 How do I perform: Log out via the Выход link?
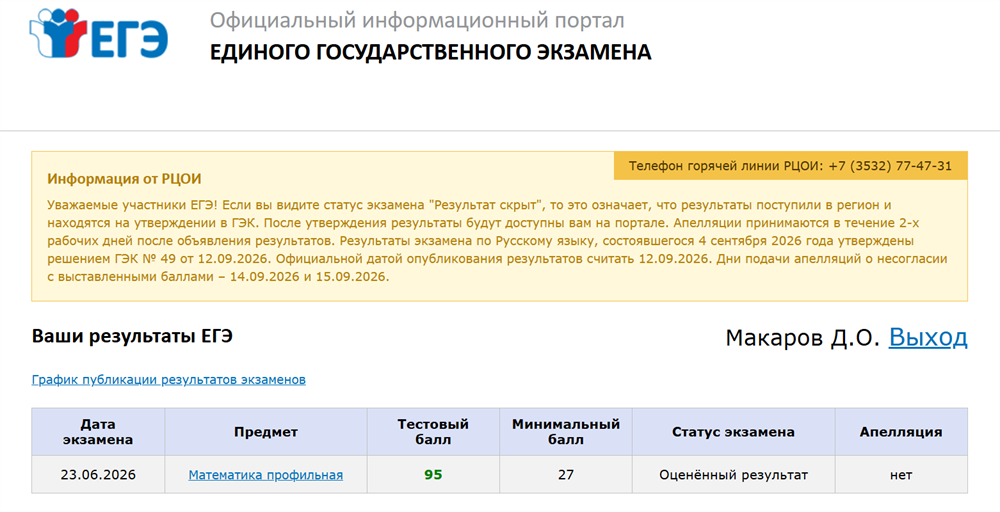coord(928,337)
